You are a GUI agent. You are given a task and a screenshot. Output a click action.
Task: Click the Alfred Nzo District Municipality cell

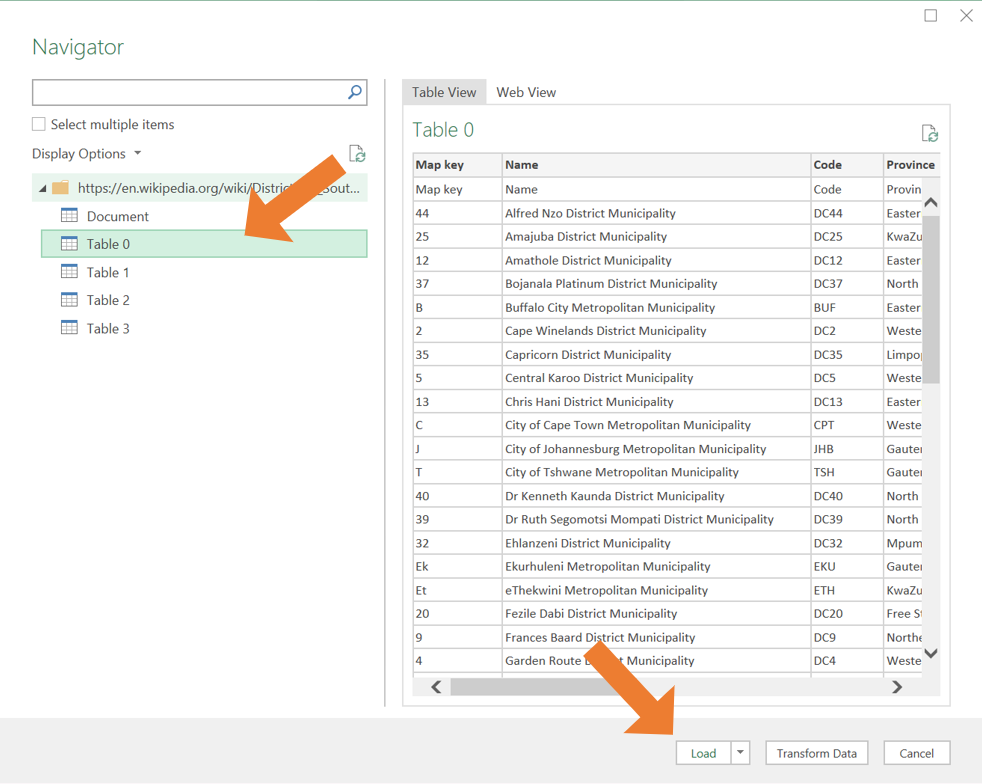(656, 213)
